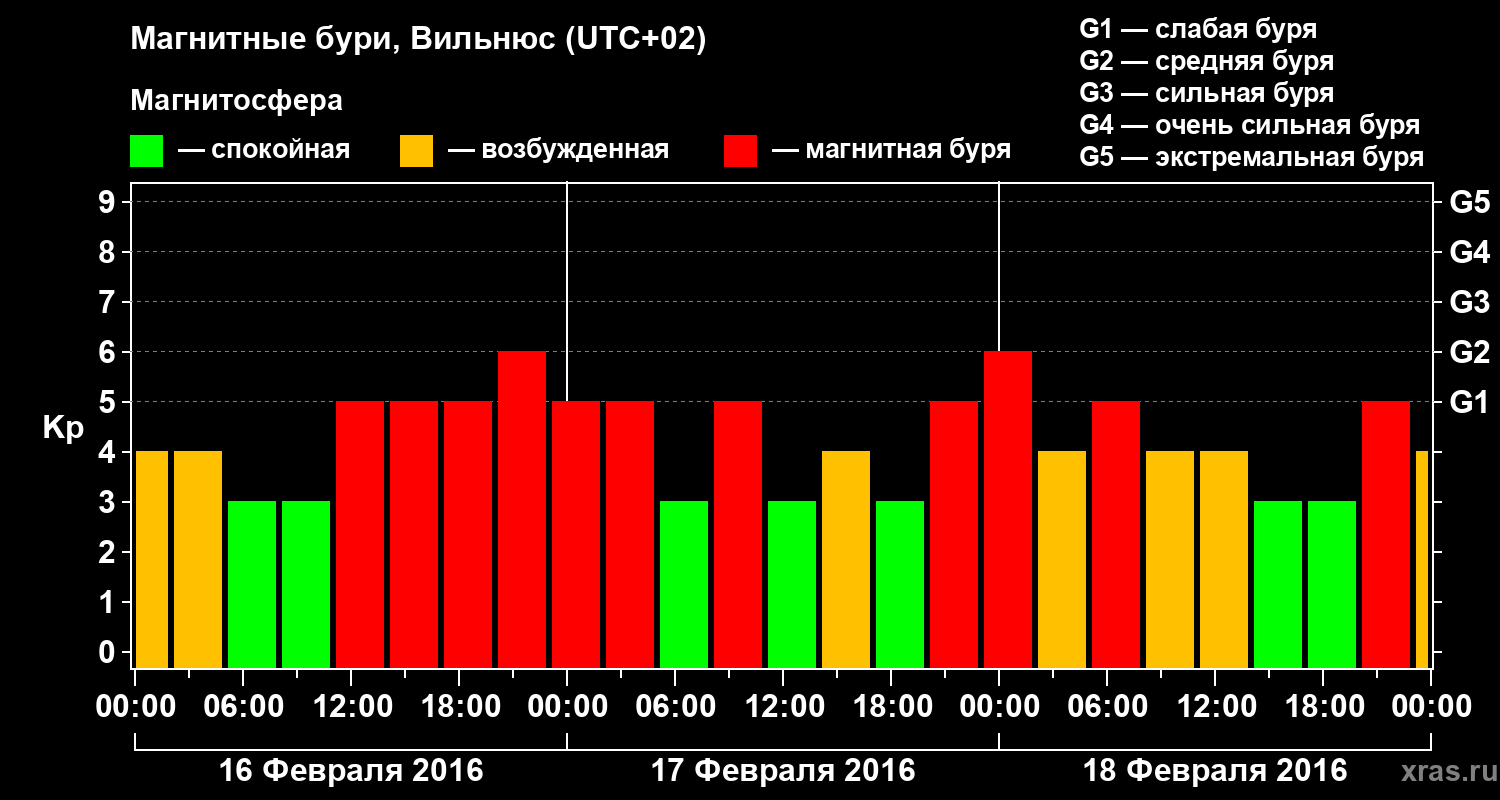Click the vertical midnight marker between 17 and 18 Февраля

999,267
